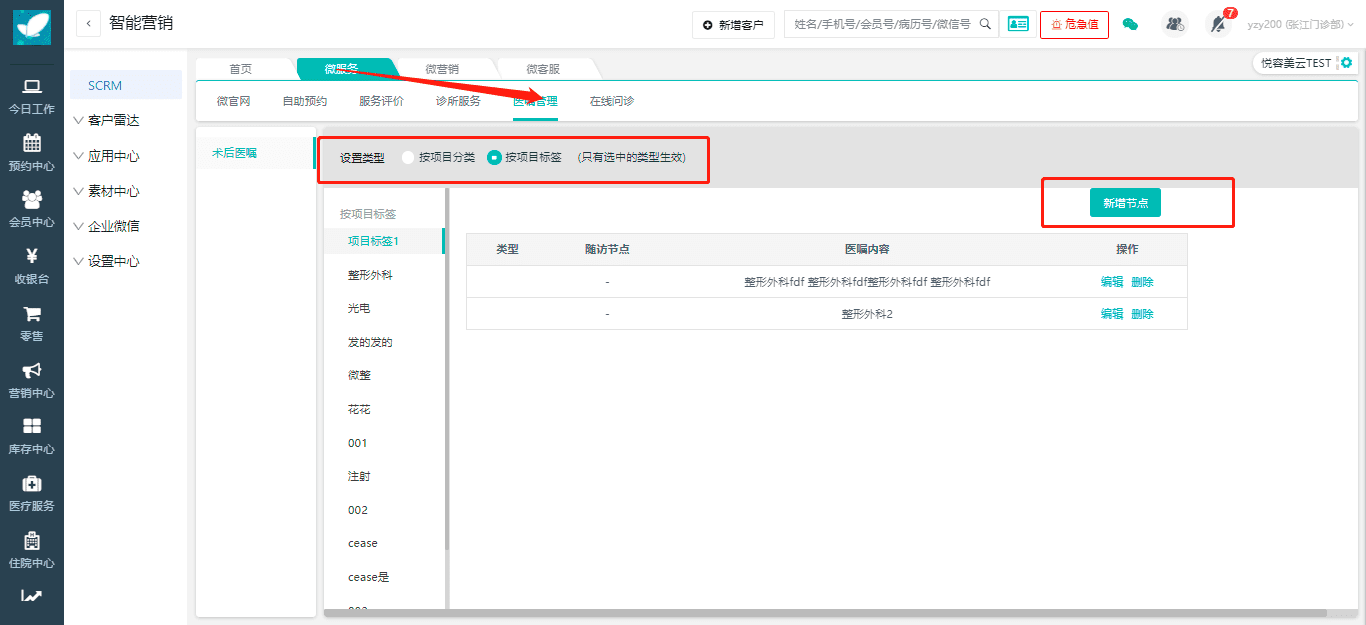
Task: Click the notification bell with badge 7
Action: click(x=1218, y=24)
